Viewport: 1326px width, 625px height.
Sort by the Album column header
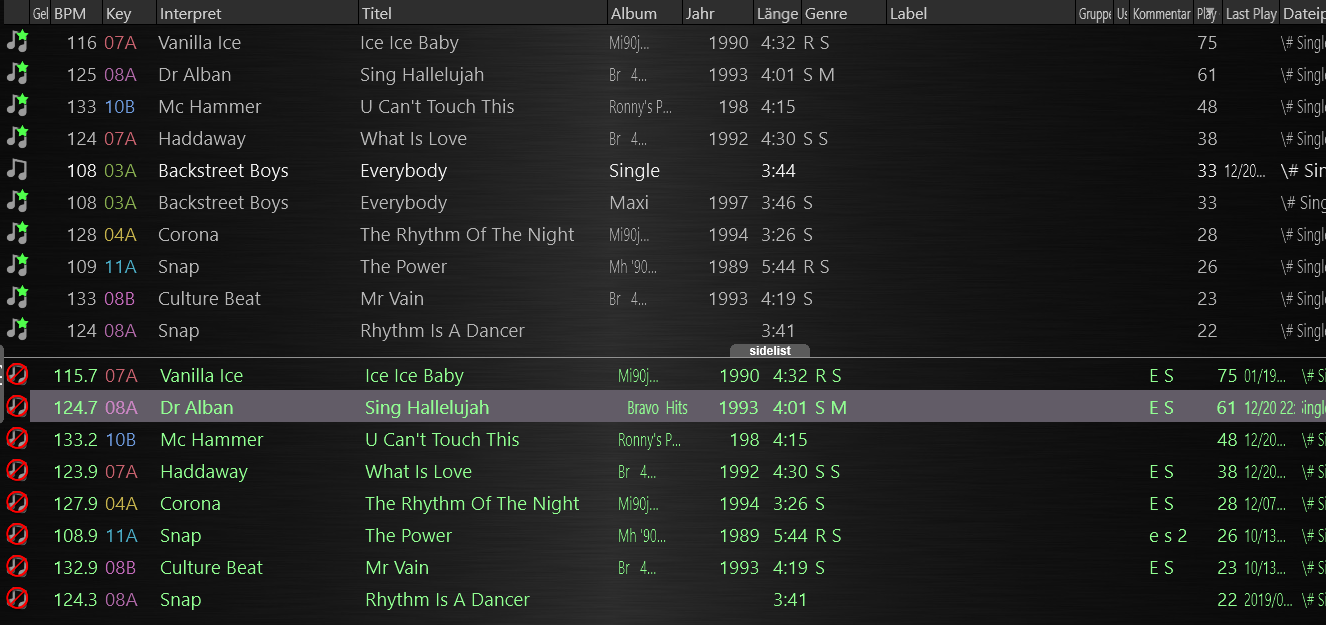(645, 13)
